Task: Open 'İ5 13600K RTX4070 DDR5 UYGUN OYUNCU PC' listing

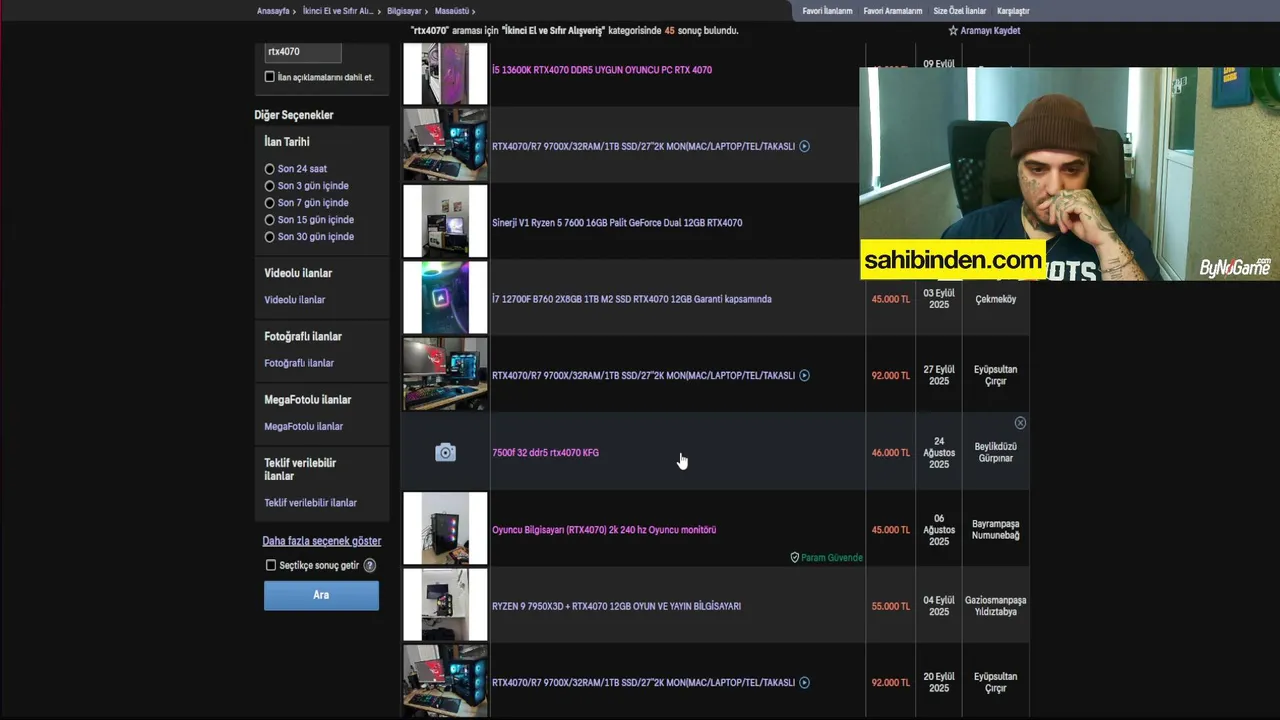Action: coord(602,70)
